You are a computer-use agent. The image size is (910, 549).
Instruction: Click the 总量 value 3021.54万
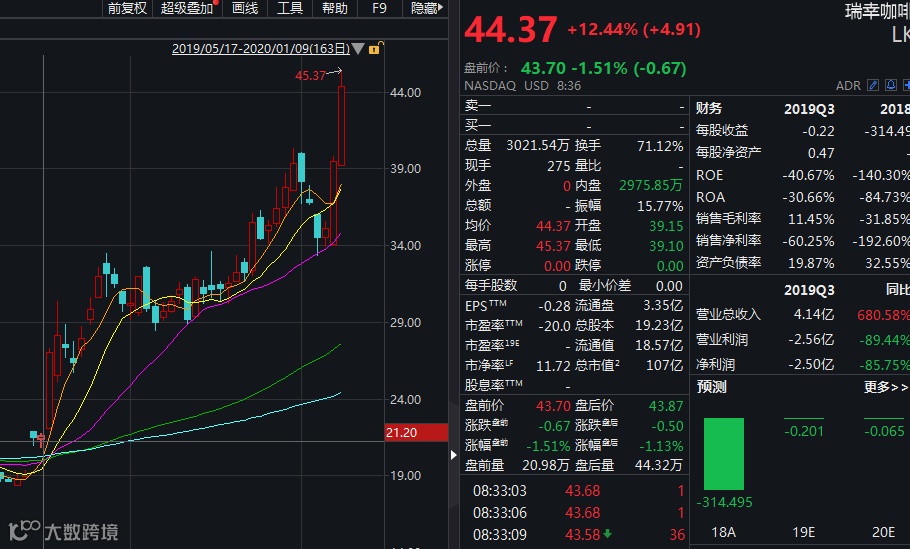click(x=538, y=146)
